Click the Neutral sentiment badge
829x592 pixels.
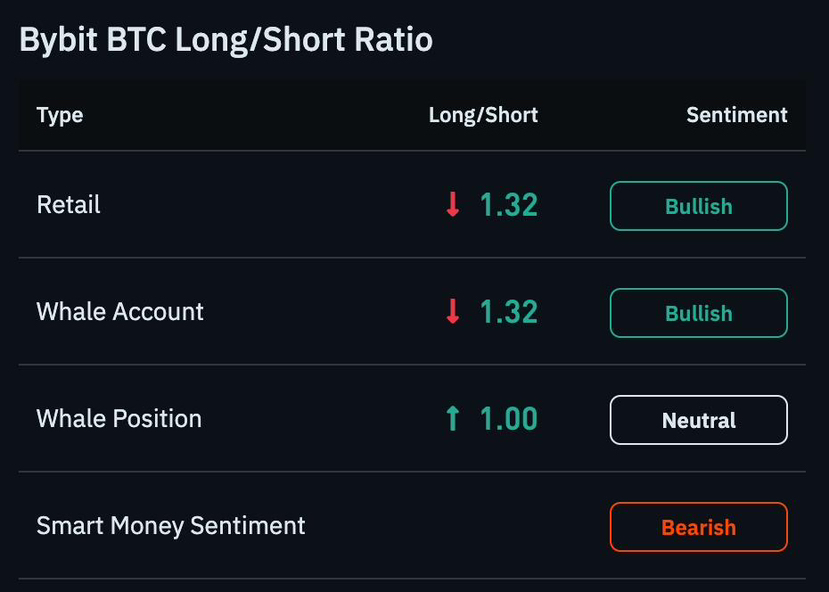pyautogui.click(x=698, y=420)
